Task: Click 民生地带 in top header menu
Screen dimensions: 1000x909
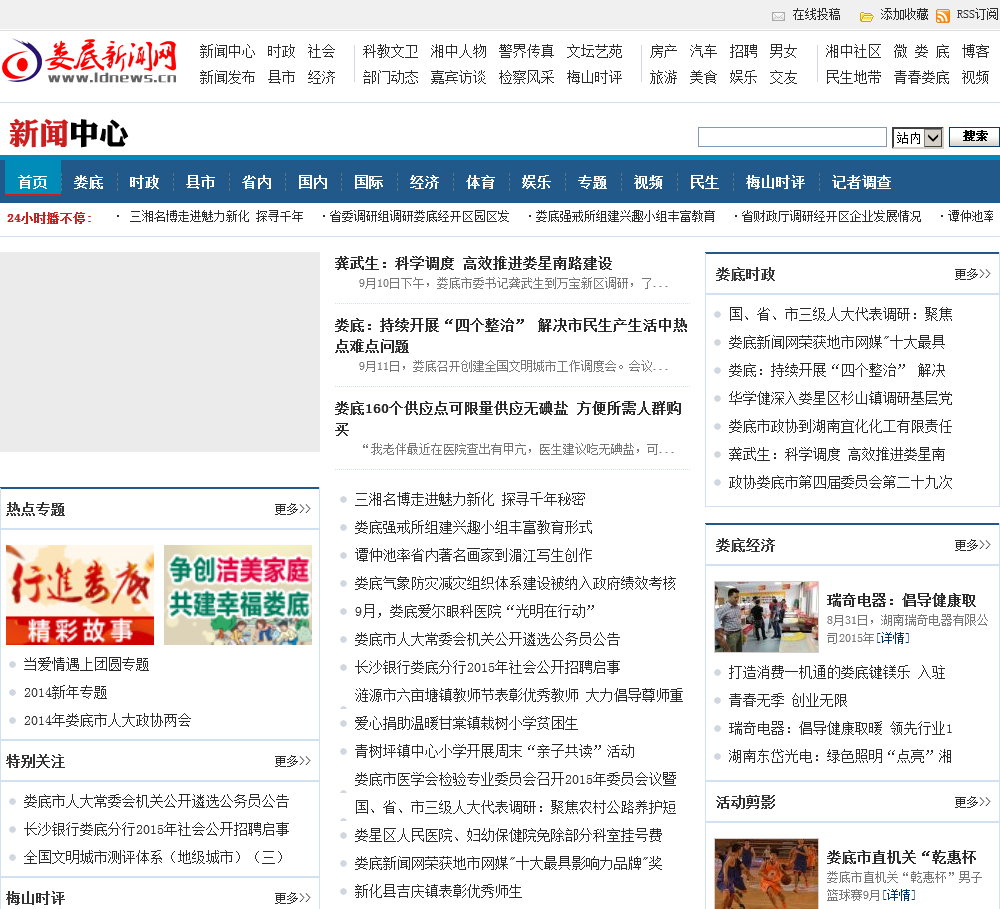Action: (853, 77)
